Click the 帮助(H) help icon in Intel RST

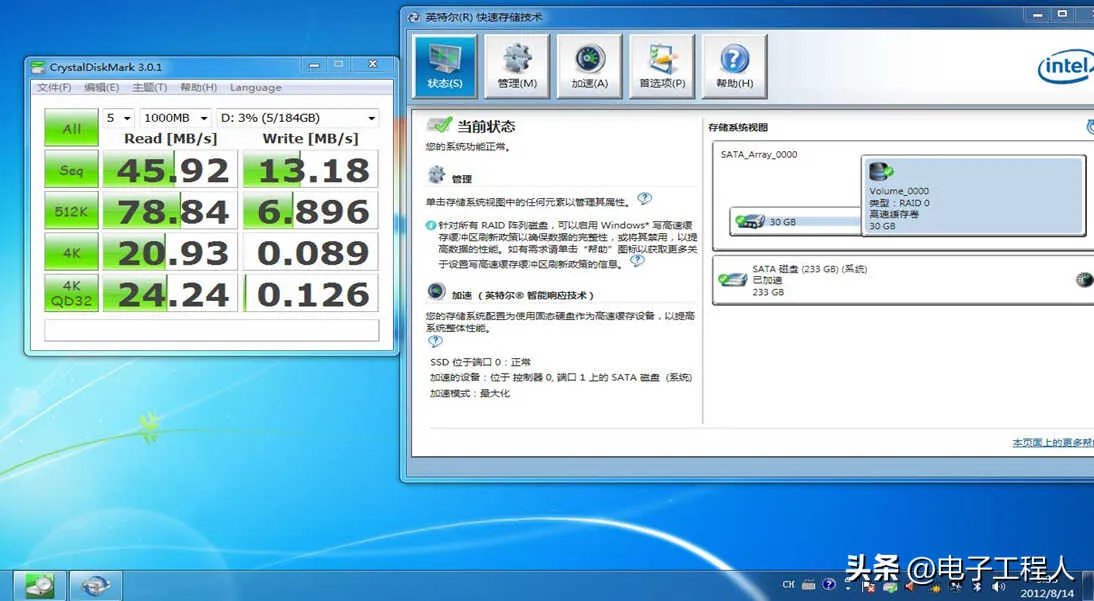click(734, 62)
